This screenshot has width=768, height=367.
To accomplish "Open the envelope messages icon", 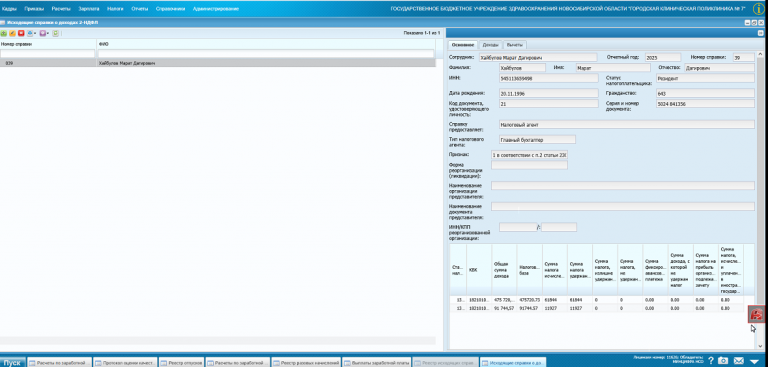I will tap(738, 361).
